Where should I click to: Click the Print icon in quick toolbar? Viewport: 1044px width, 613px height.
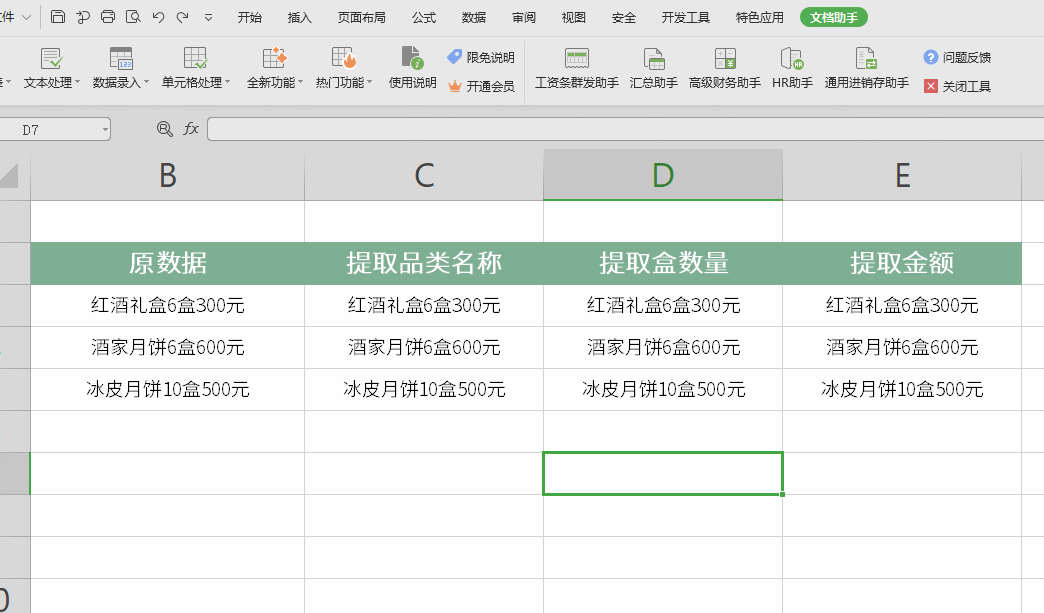pos(108,17)
